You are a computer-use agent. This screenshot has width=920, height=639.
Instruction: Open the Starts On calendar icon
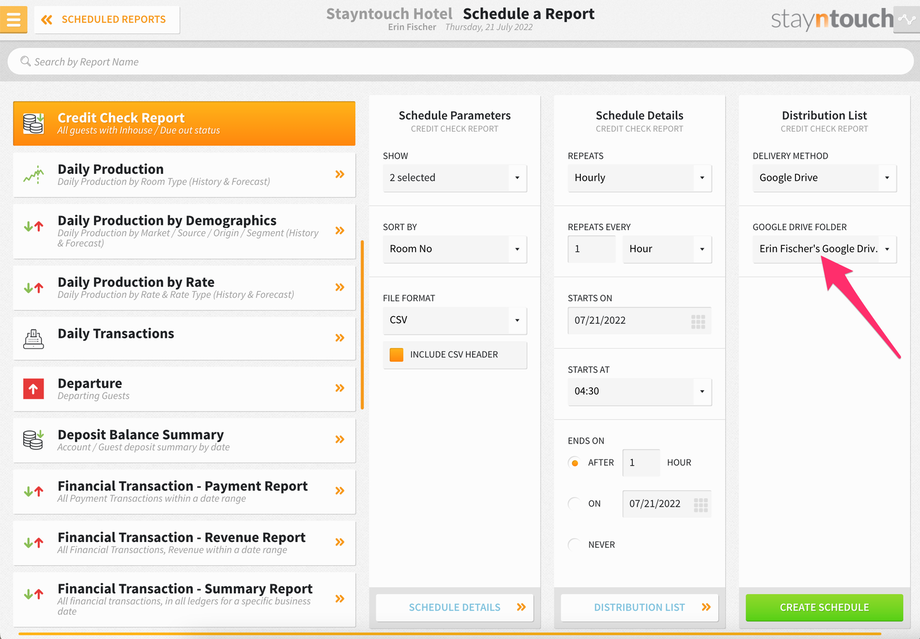pyautogui.click(x=698, y=321)
